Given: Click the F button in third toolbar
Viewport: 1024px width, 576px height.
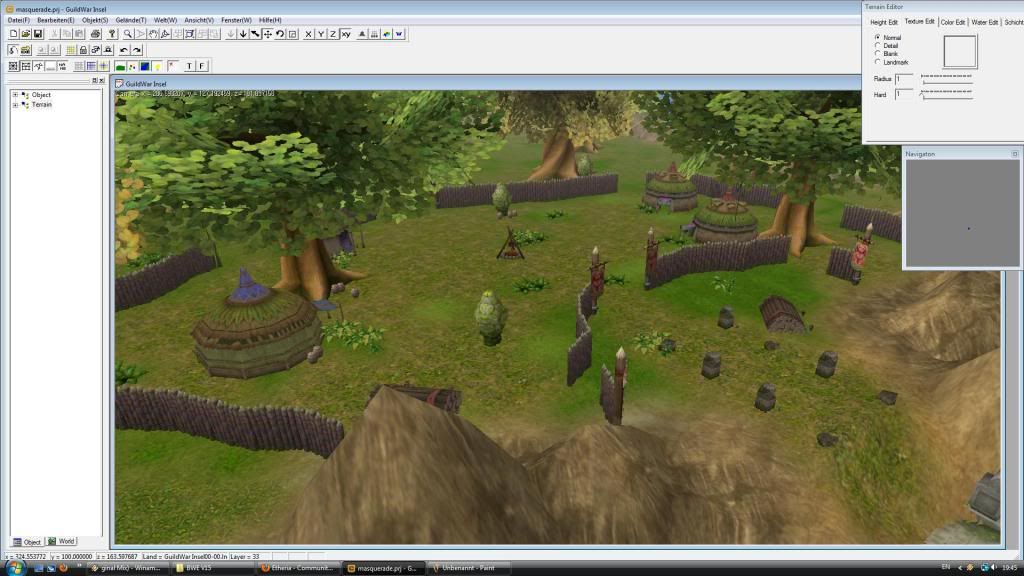Looking at the screenshot, I should point(202,66).
